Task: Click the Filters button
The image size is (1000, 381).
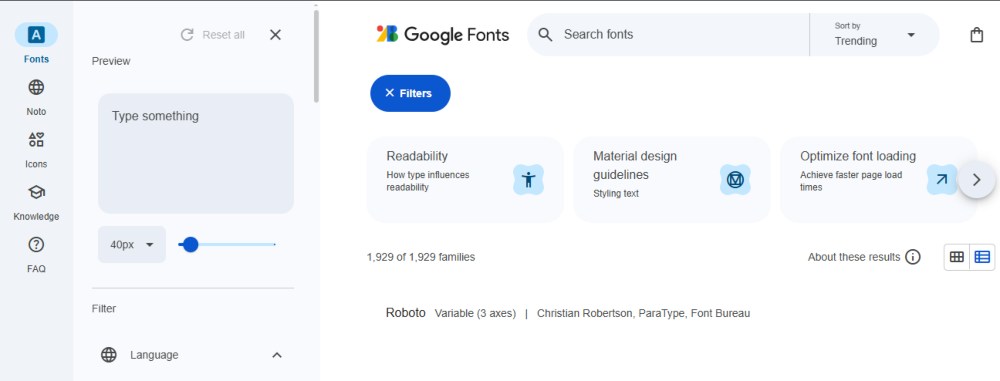Action: (x=410, y=93)
